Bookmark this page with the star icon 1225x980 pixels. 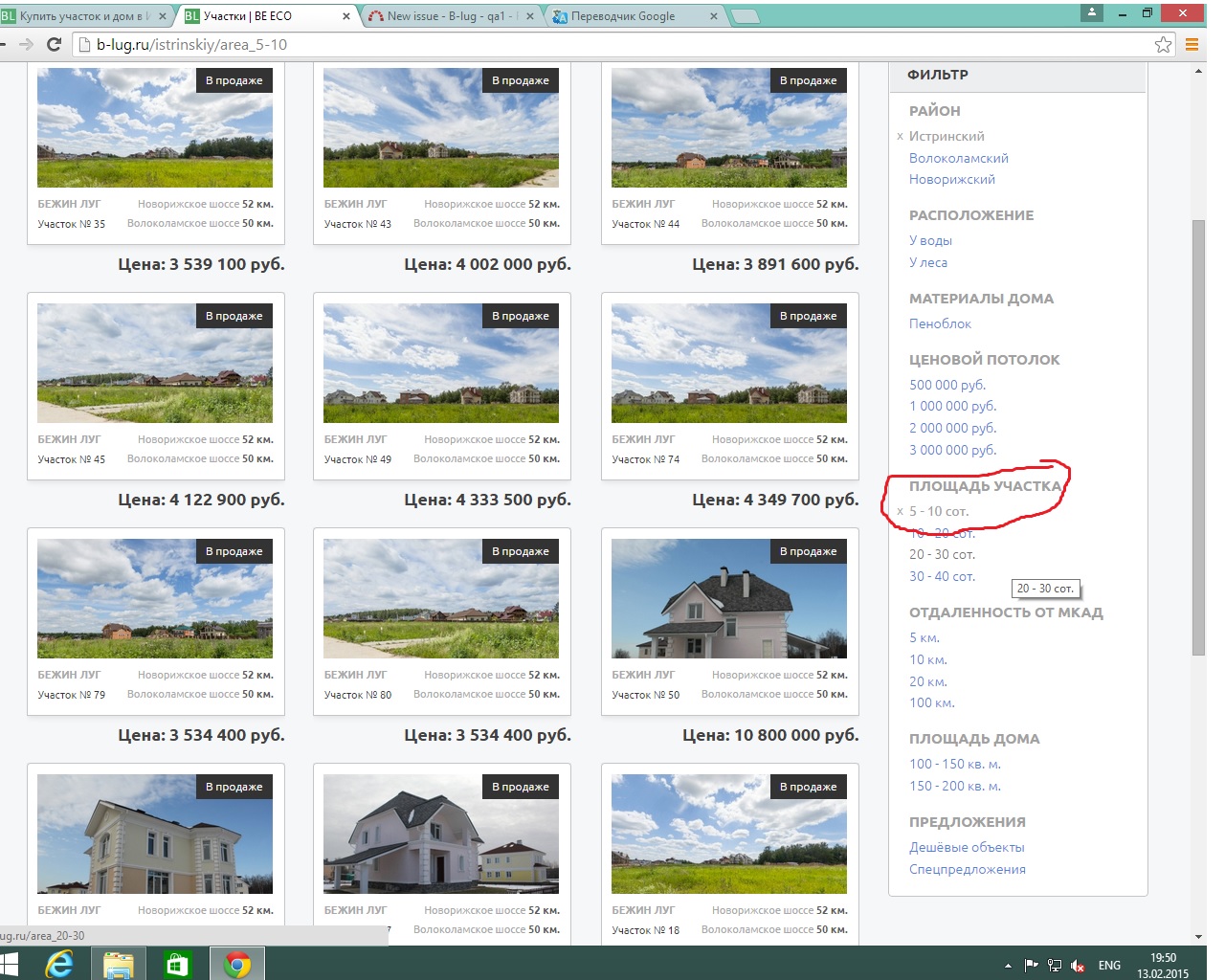(x=1163, y=45)
